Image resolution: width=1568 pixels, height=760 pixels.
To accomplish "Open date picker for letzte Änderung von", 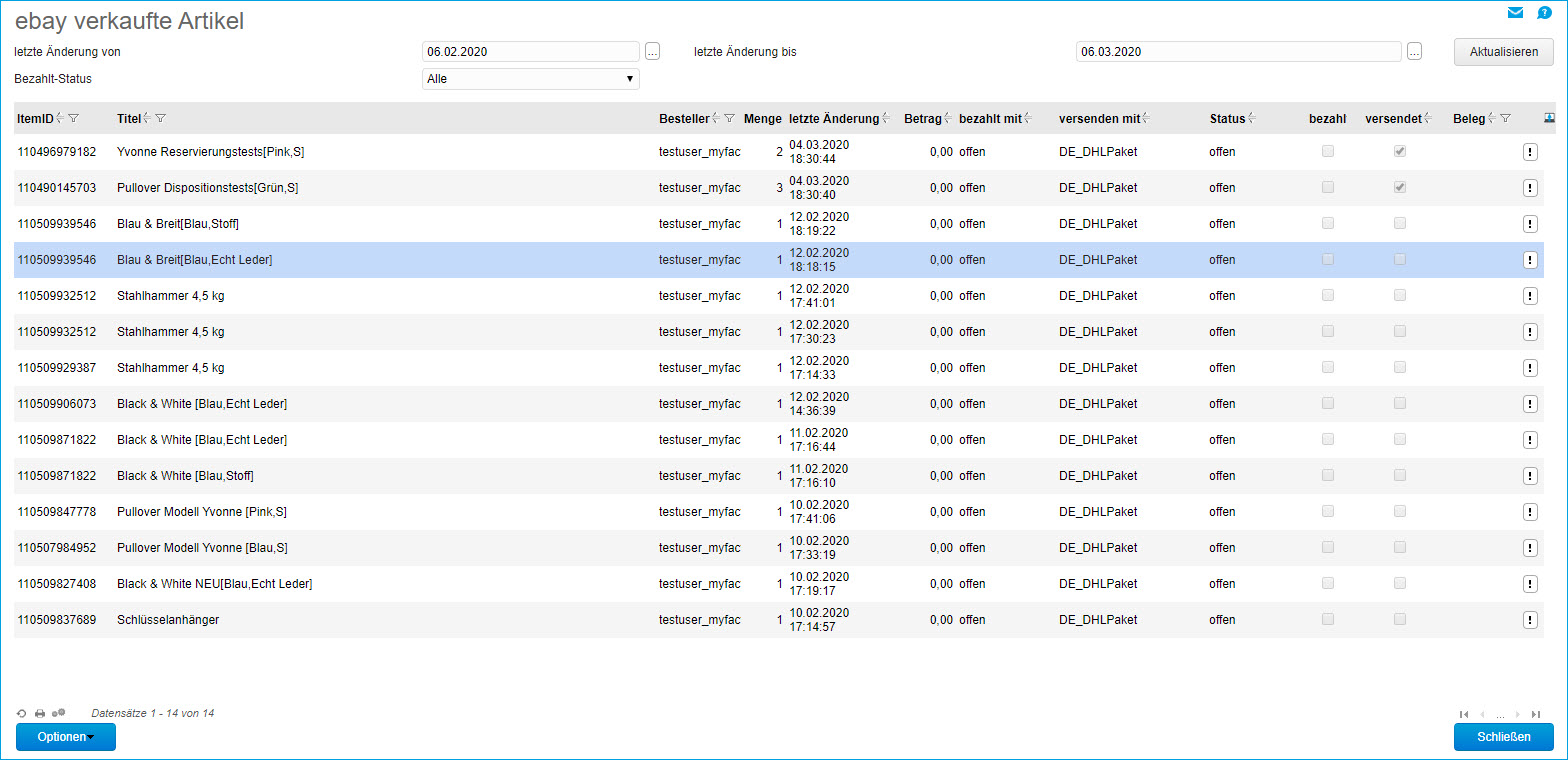I will [x=652, y=52].
